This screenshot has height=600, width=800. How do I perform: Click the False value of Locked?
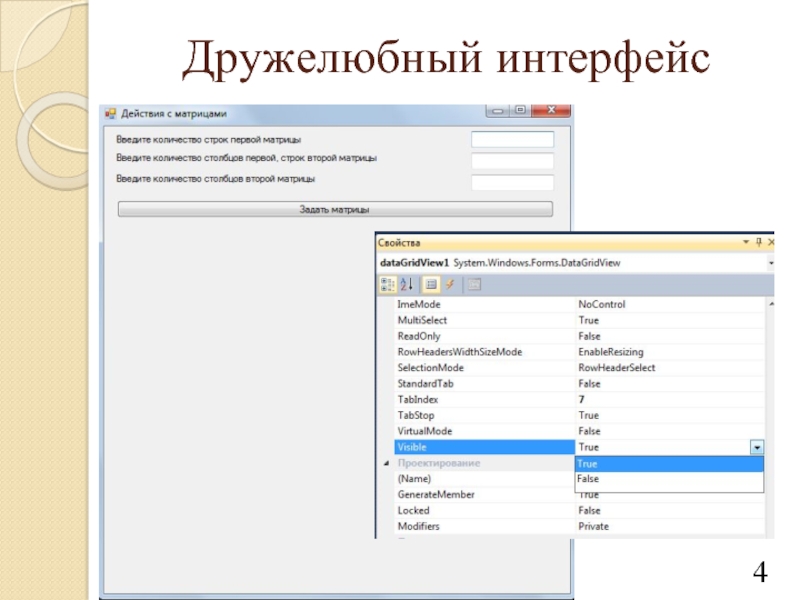point(589,511)
